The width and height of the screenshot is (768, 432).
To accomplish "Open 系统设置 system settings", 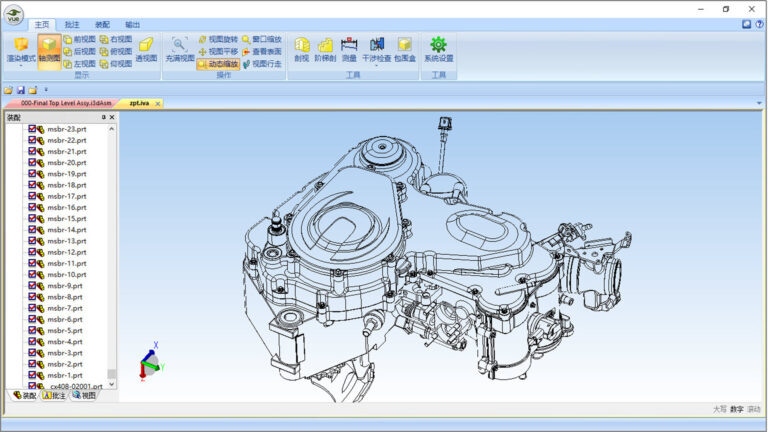I will [438, 50].
